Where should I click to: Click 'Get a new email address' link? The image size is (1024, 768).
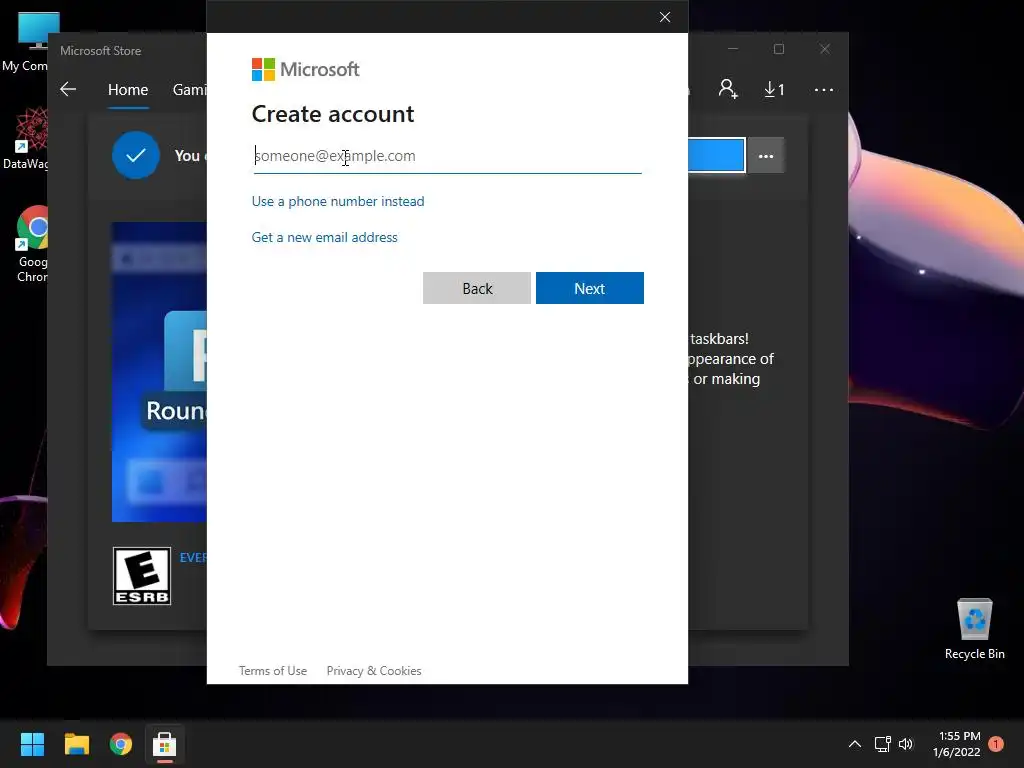coord(325,237)
